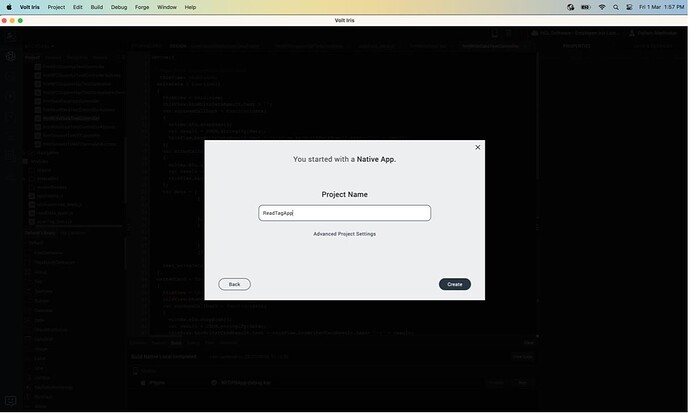Click the "You started with a Native App." heading
Viewport: 690px width, 413px height.
[345, 160]
